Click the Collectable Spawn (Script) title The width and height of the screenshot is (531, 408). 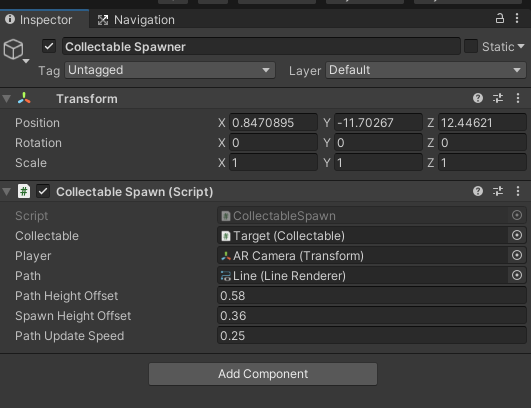[134, 192]
